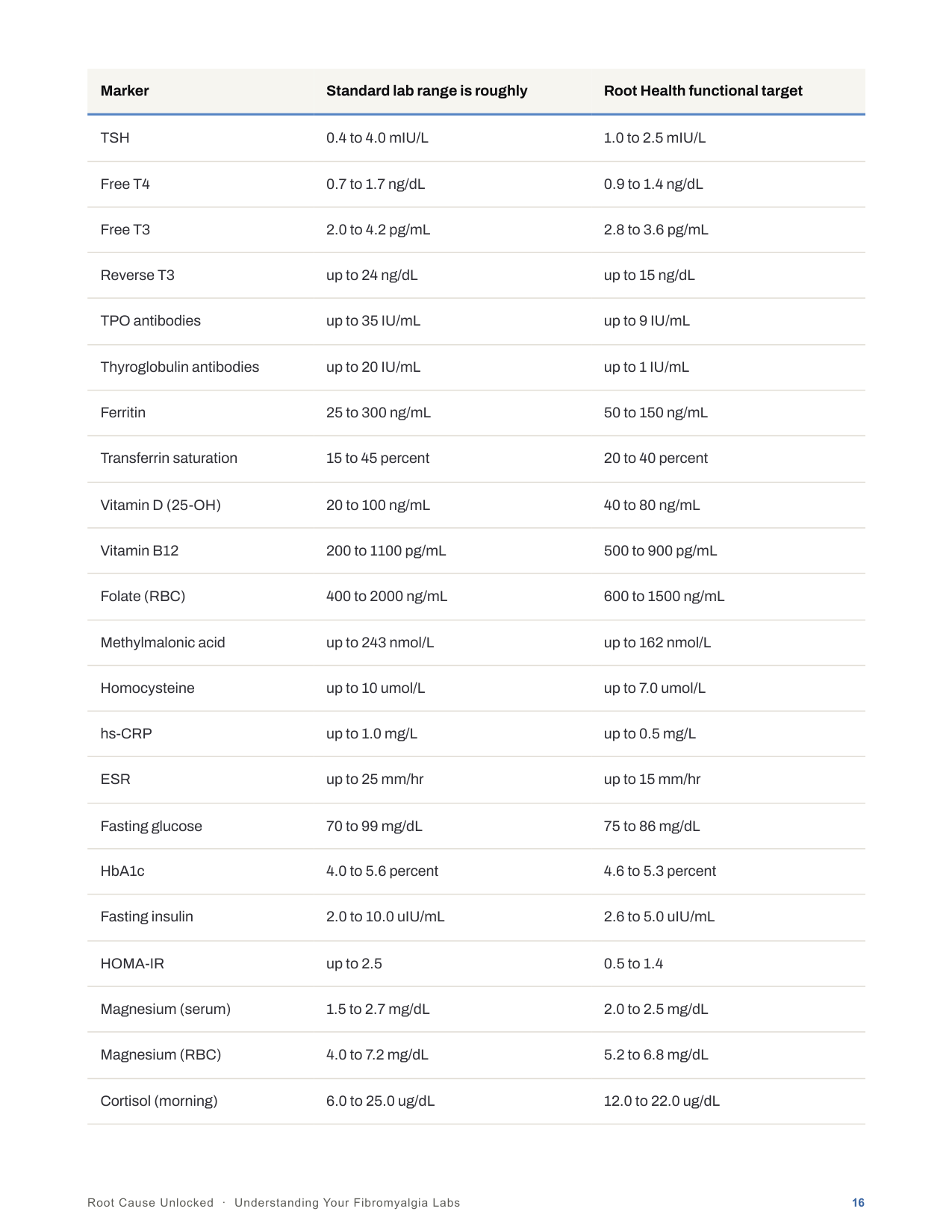Select the Vitamin B12 standard range cell
This screenshot has width=952, height=1232.
coord(386,550)
